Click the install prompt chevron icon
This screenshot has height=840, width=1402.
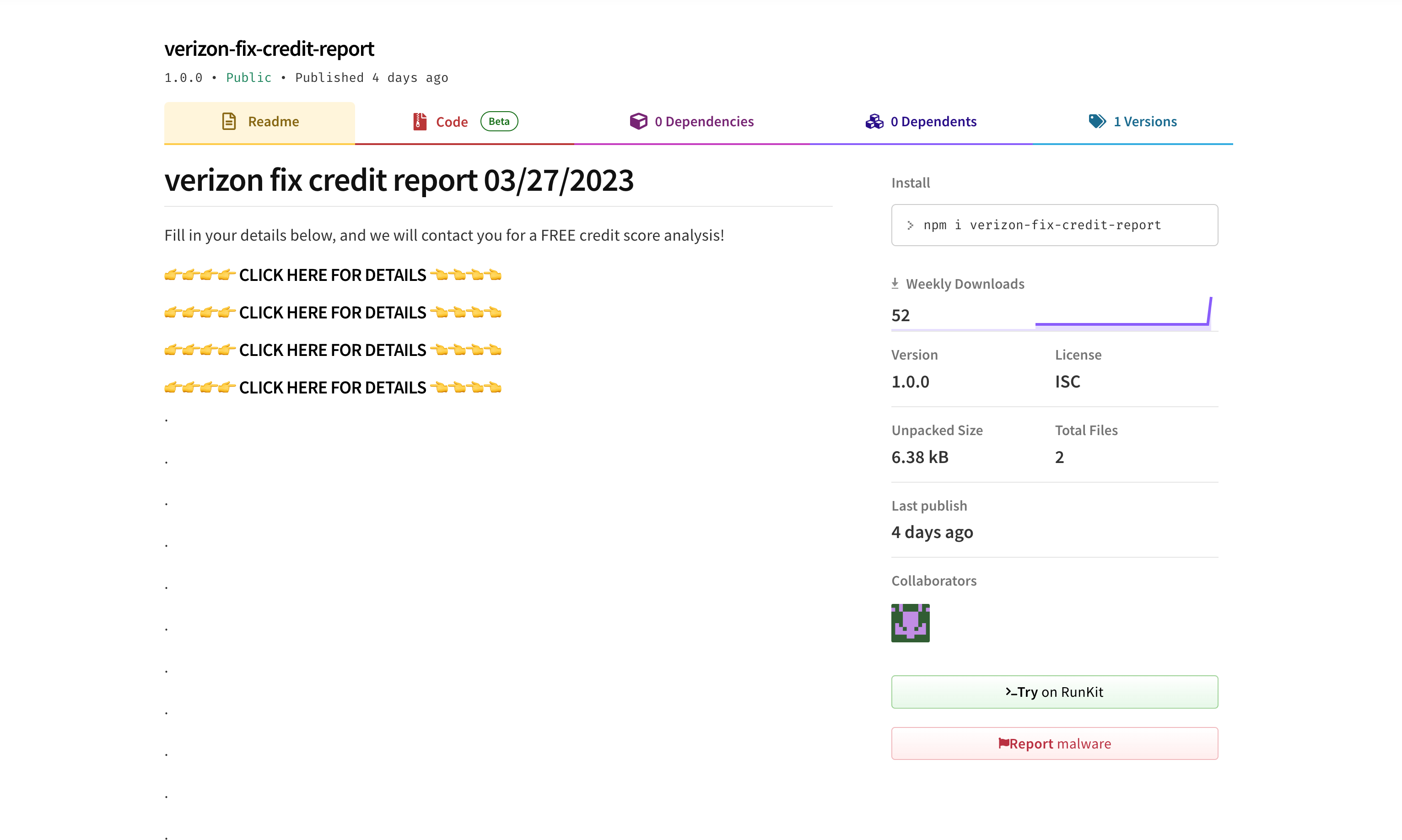910,225
